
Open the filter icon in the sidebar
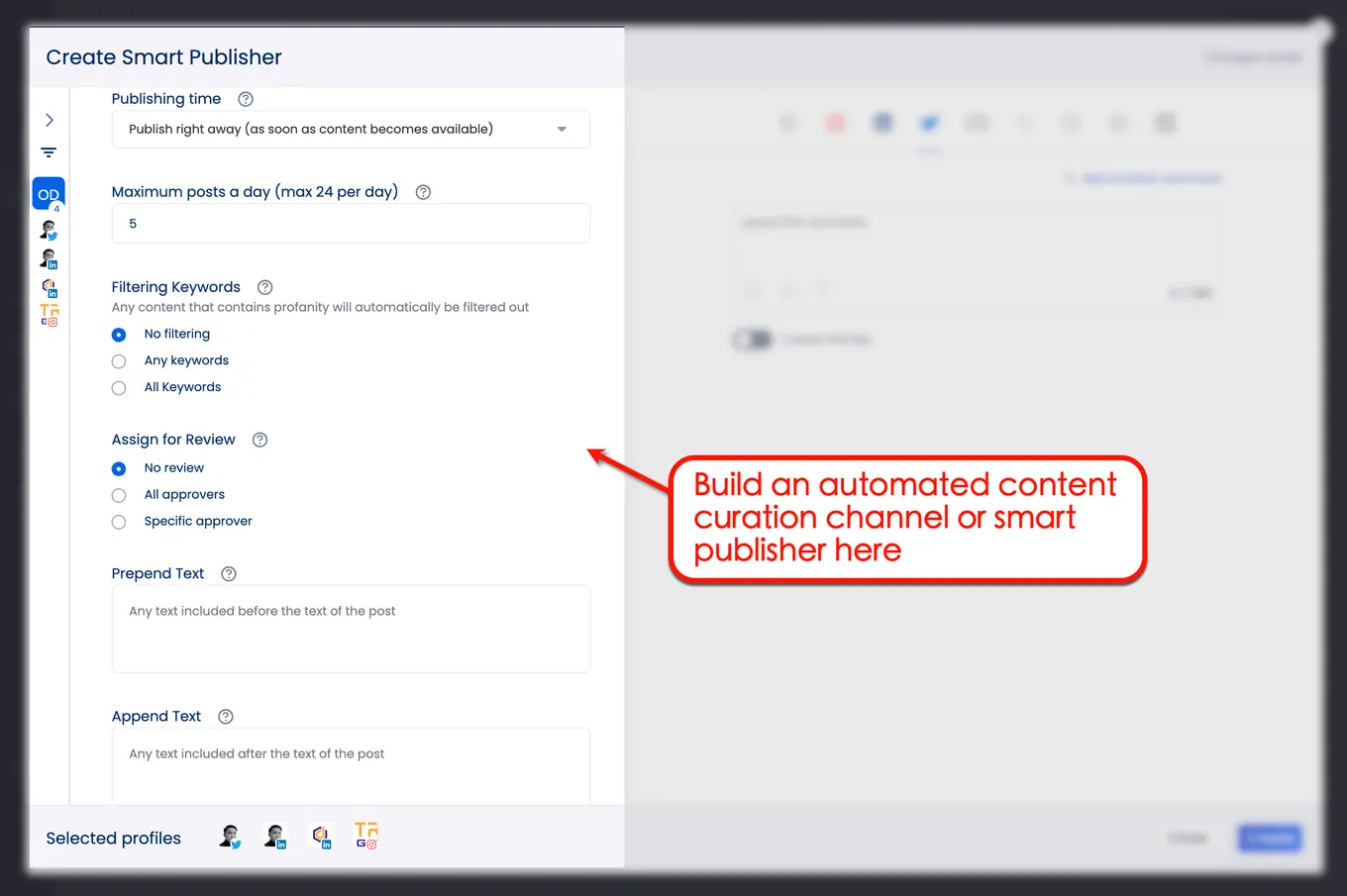[x=49, y=152]
